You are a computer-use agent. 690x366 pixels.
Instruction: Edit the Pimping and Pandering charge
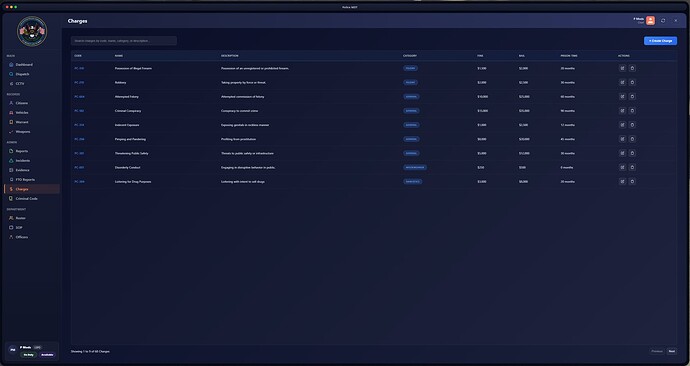(622, 139)
